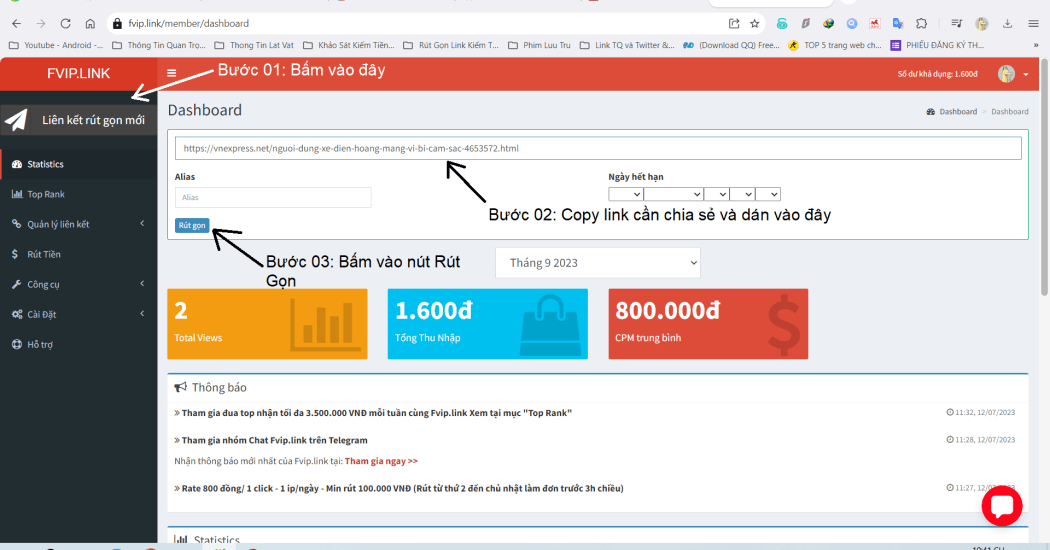Click the link chain icon for Quản lý liên kết
This screenshot has height=550, width=1050.
pos(16,224)
